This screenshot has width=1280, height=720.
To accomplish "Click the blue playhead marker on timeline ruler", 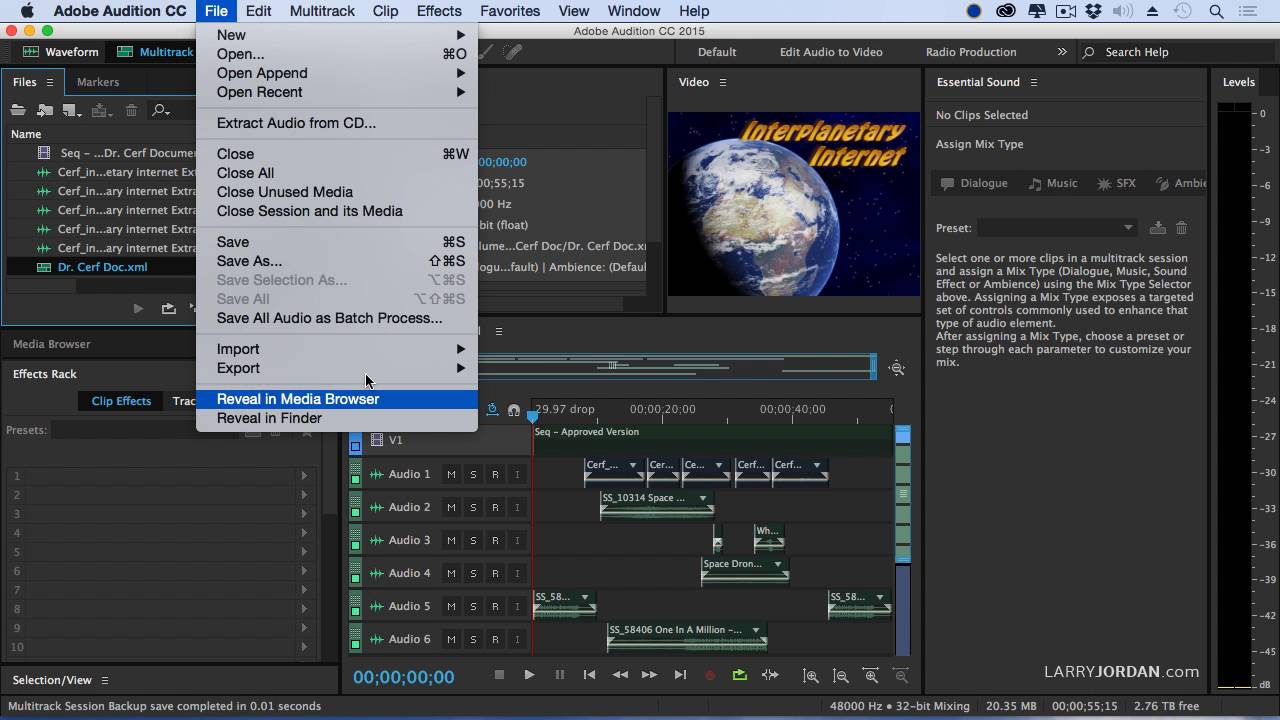I will (x=533, y=416).
